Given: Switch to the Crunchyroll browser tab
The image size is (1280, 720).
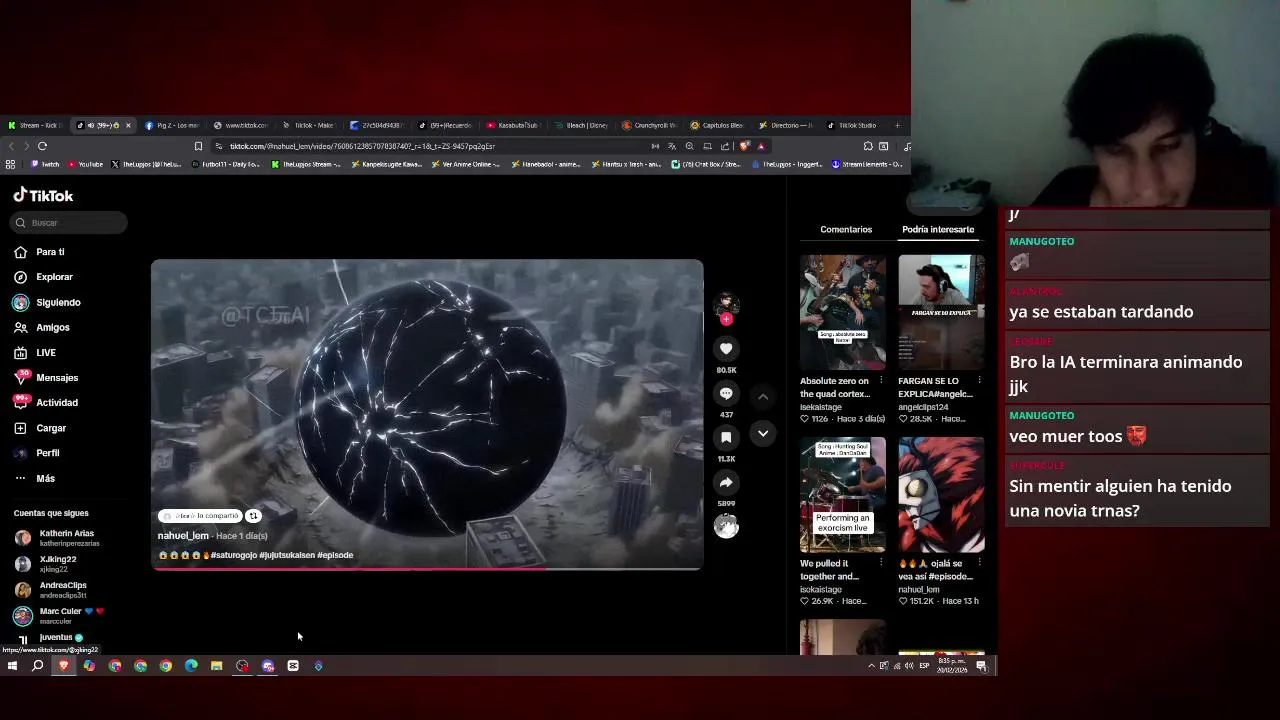Looking at the screenshot, I should 649,126.
